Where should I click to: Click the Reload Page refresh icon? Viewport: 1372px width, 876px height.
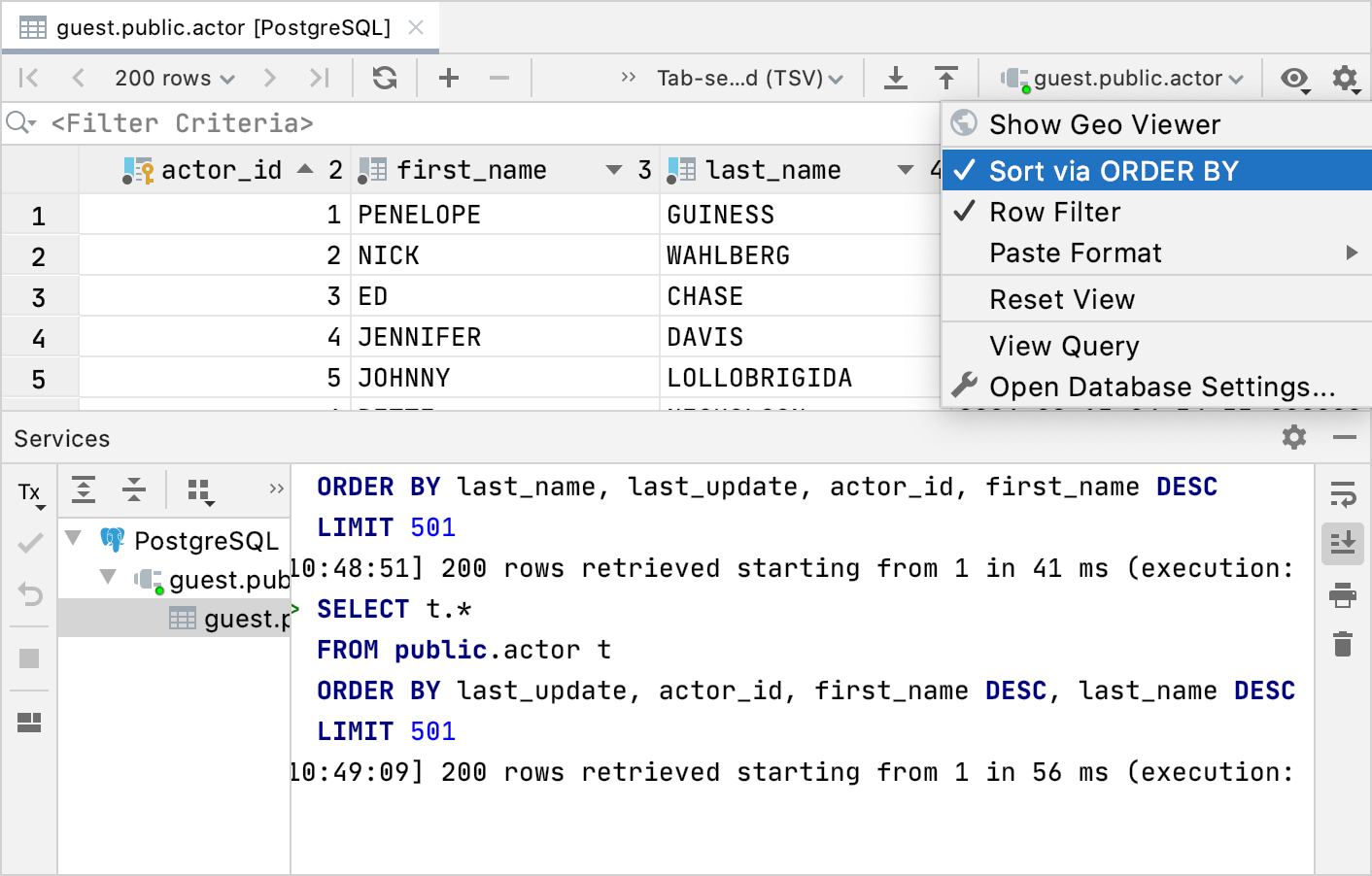tap(385, 78)
